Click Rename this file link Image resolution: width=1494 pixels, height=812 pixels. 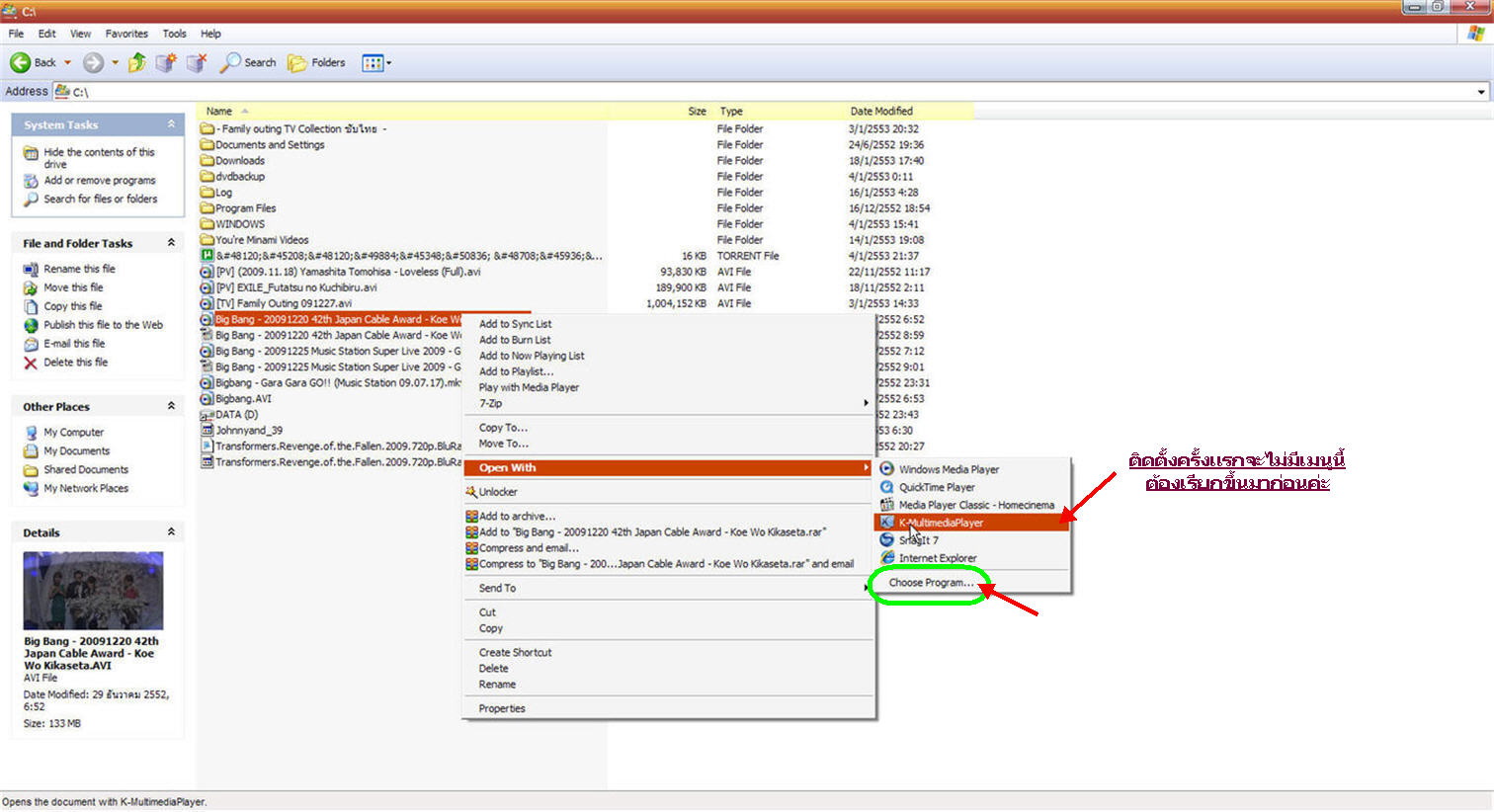tap(79, 269)
